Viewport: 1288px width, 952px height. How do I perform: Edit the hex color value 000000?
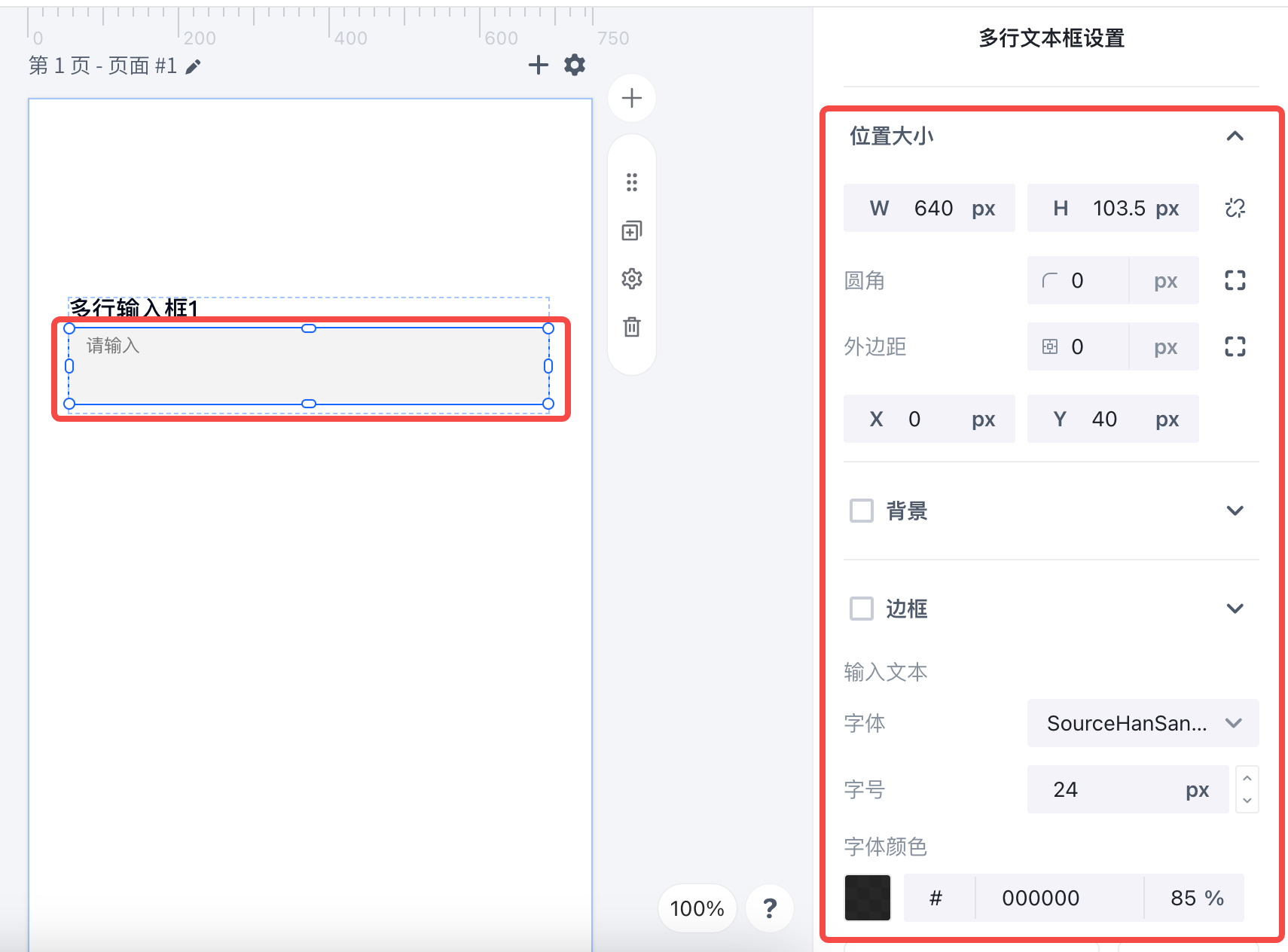point(1060,898)
